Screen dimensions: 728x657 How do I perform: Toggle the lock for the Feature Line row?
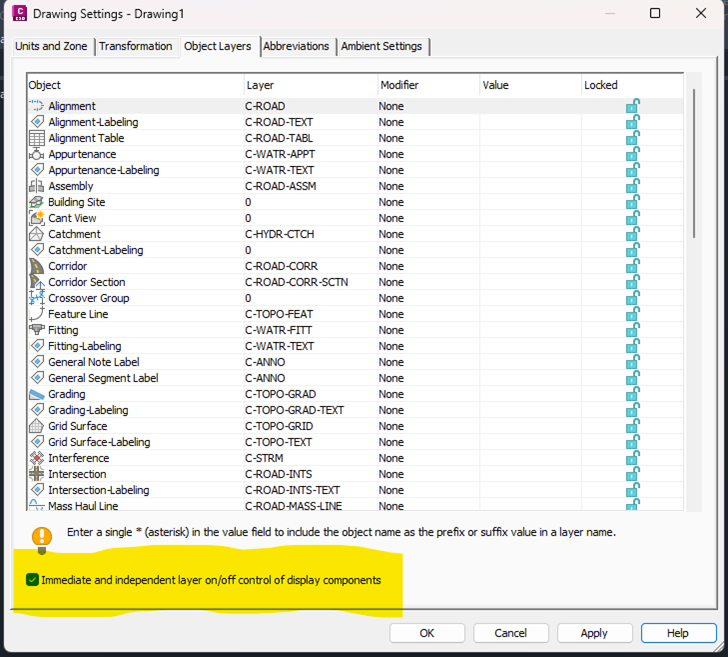[x=632, y=314]
